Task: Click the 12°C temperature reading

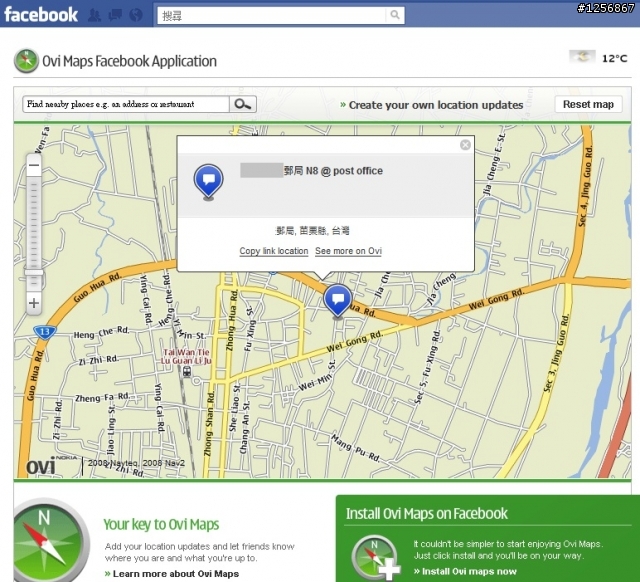Action: coord(615,58)
